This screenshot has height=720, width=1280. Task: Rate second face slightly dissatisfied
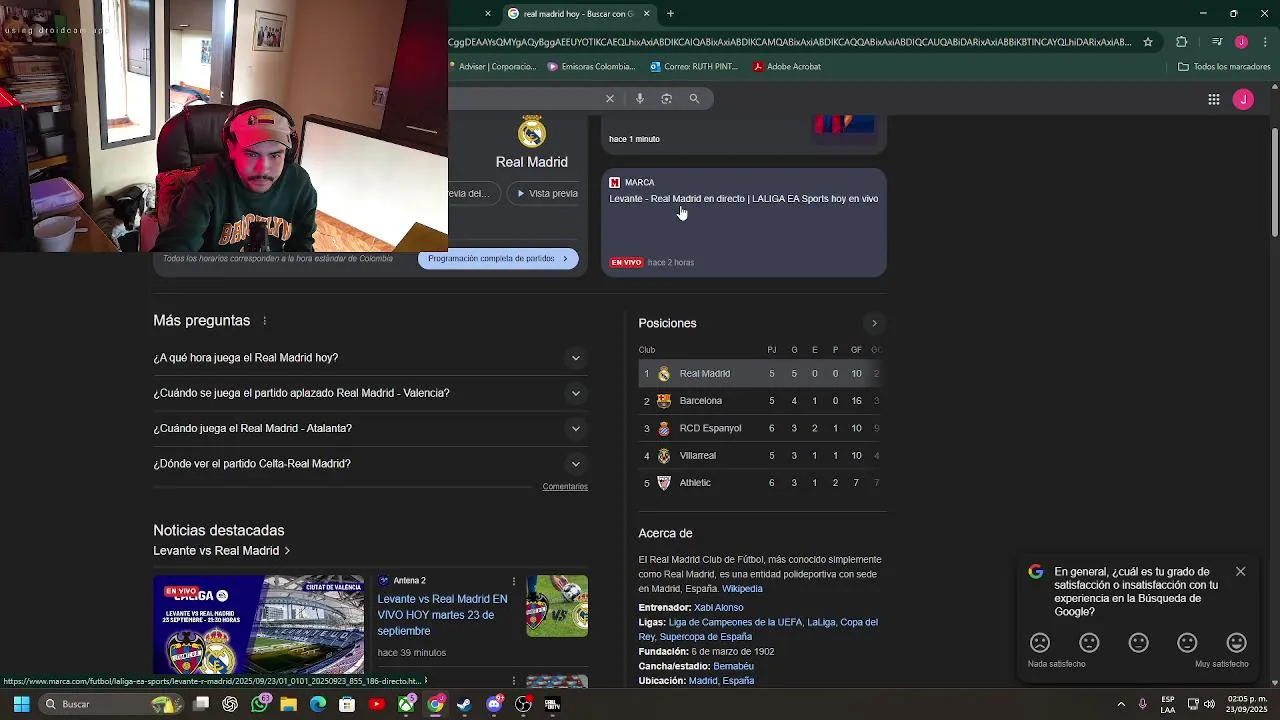1089,643
